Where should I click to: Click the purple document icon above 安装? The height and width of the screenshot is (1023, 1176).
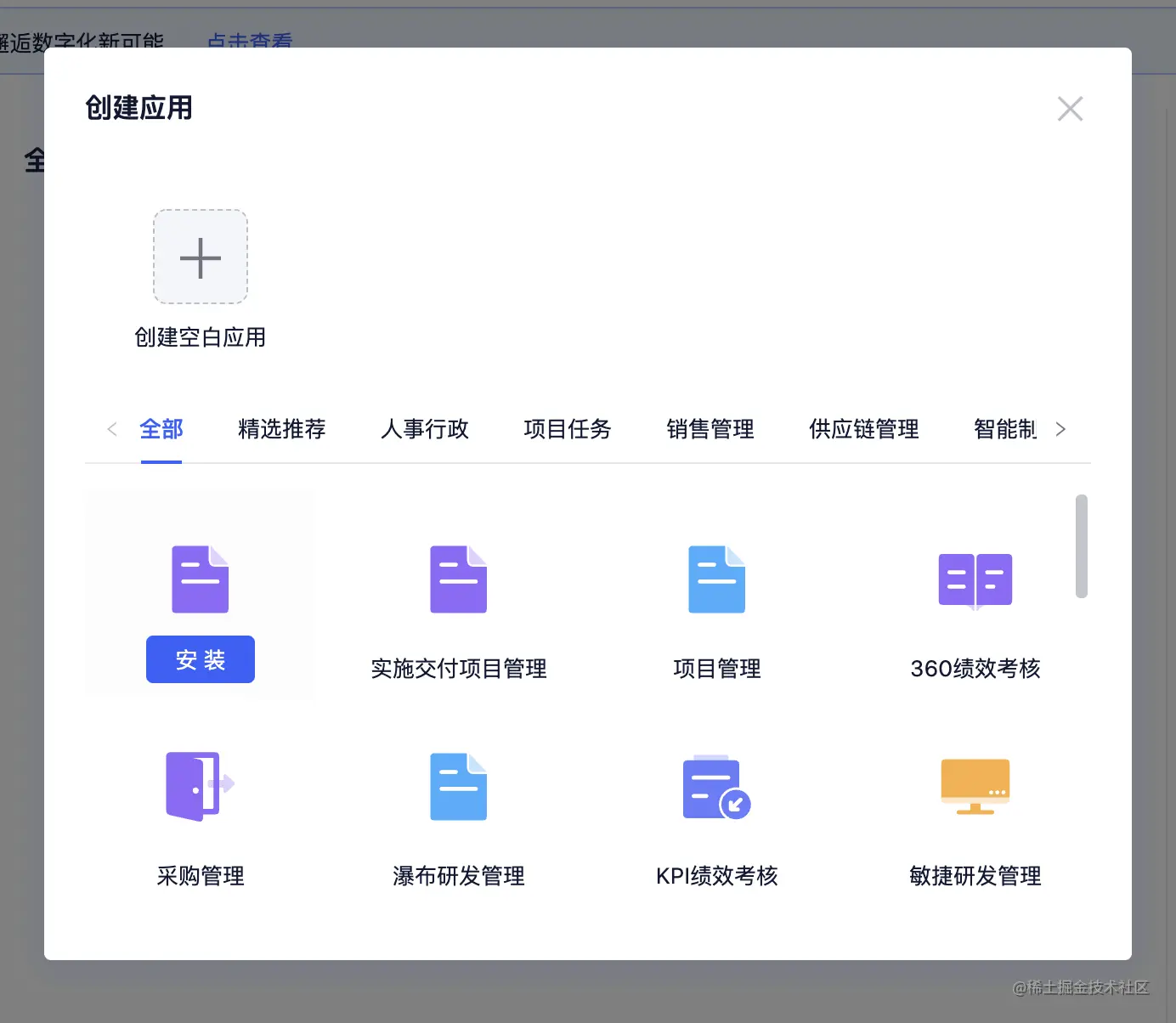[201, 579]
